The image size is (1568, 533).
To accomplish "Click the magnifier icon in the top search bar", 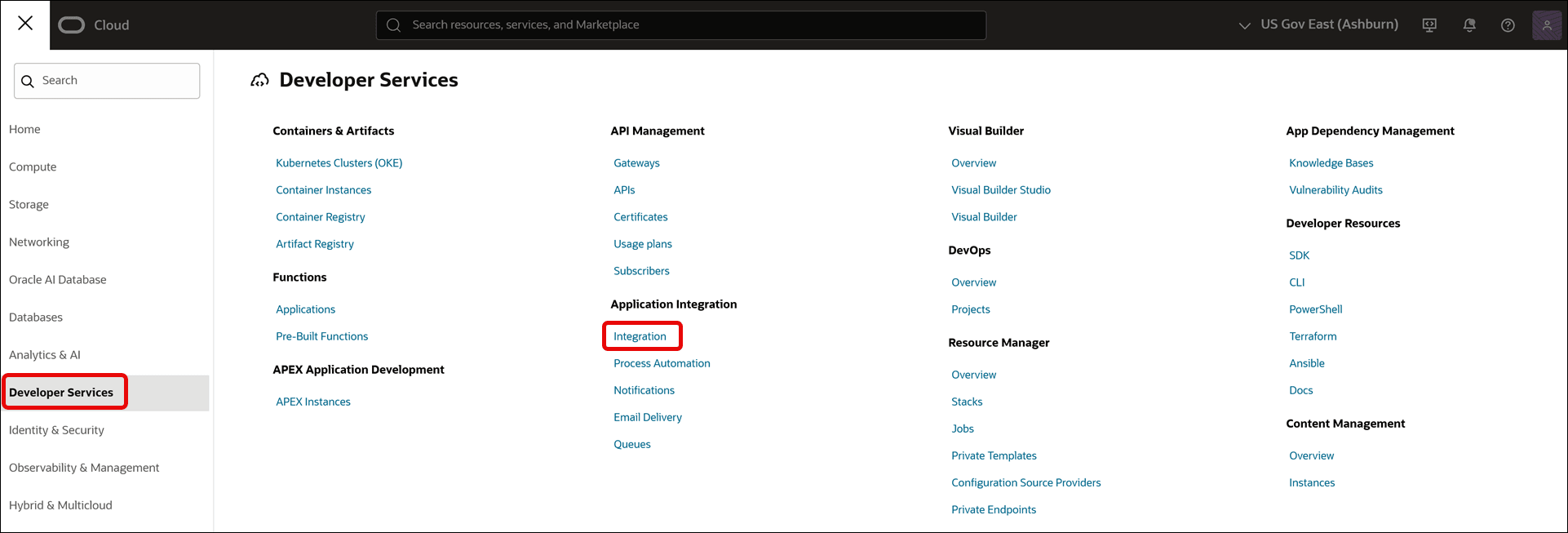I will click(393, 25).
